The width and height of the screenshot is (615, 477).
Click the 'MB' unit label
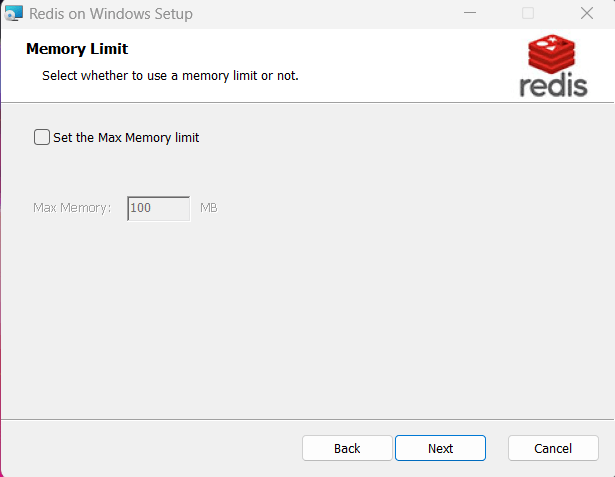tap(209, 208)
